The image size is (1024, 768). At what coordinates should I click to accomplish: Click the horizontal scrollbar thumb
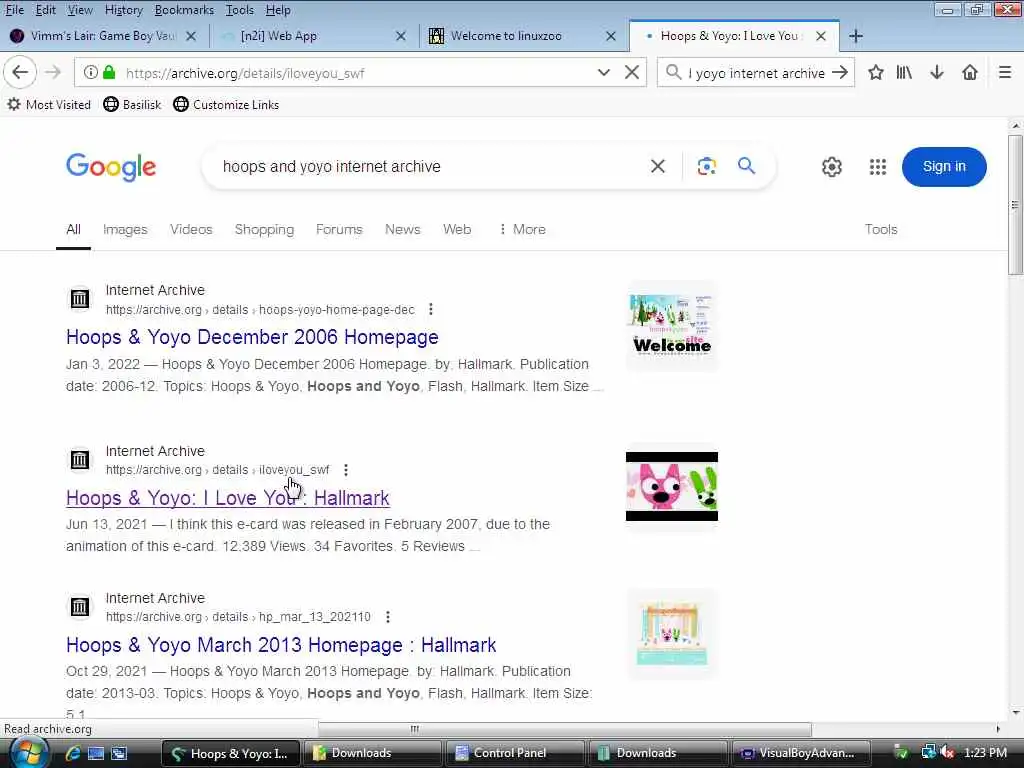point(565,729)
